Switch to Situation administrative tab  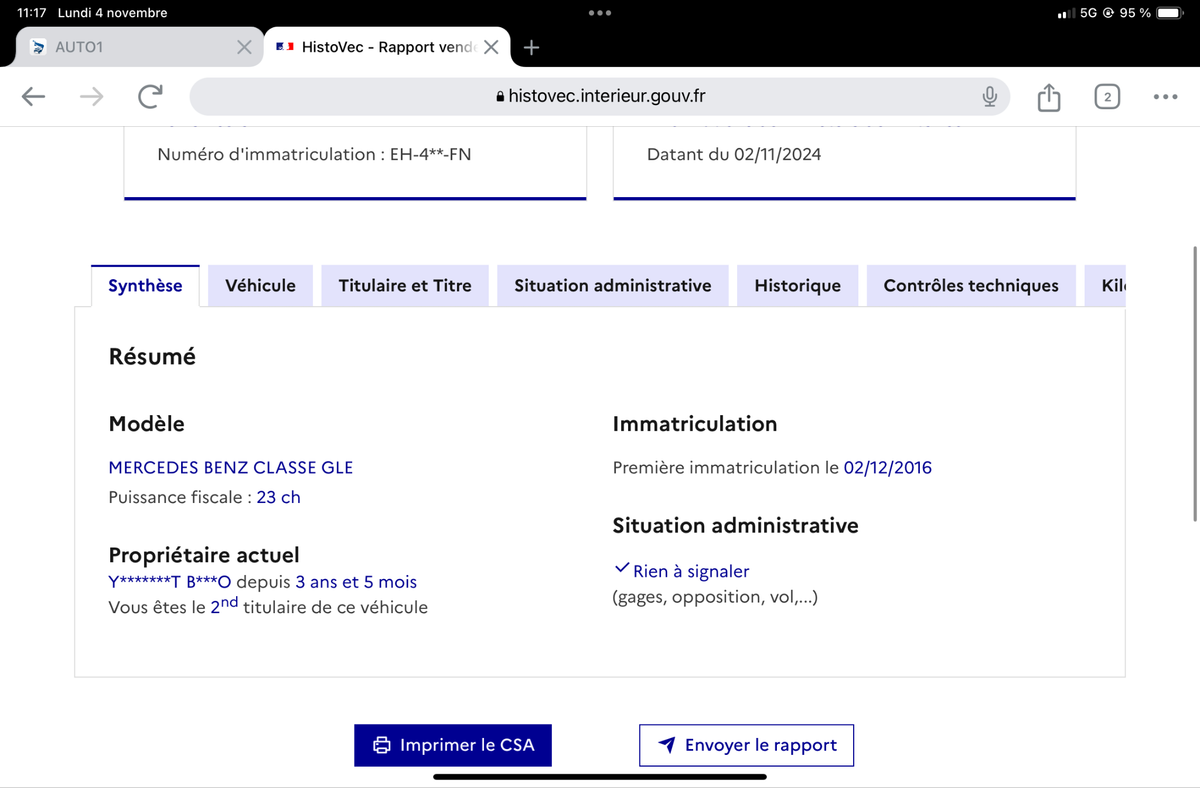(x=613, y=285)
